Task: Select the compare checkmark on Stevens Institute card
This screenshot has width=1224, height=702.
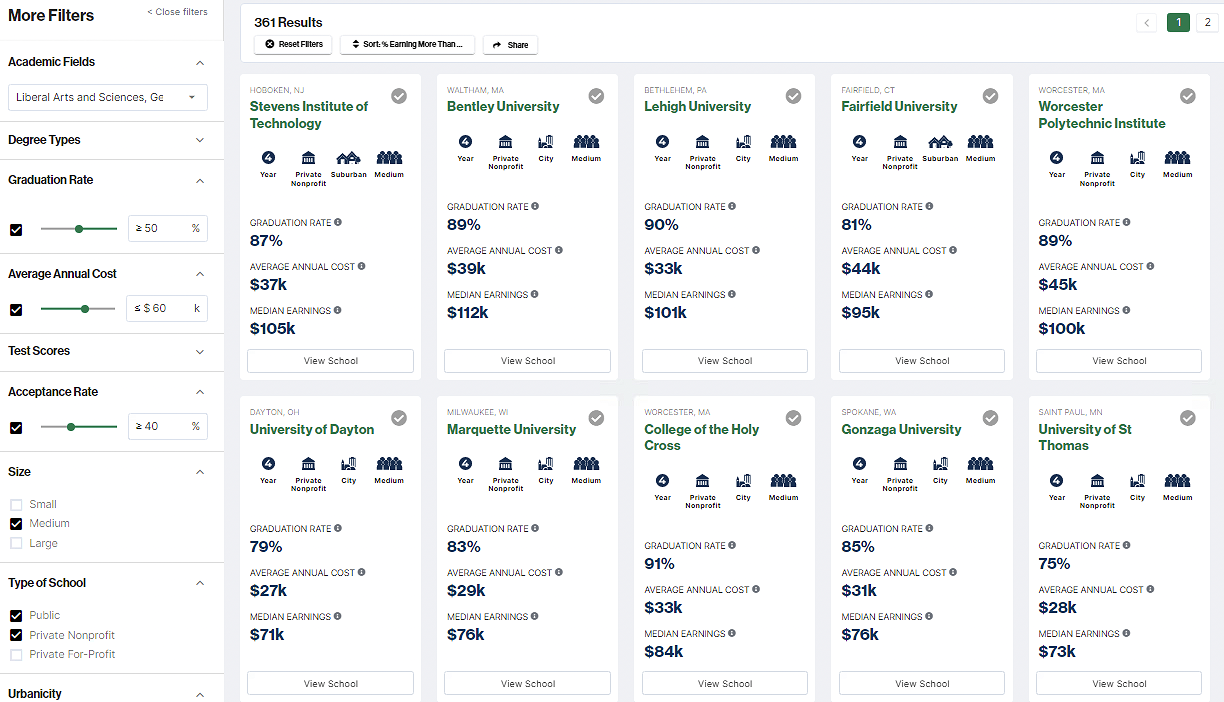Action: tap(399, 96)
